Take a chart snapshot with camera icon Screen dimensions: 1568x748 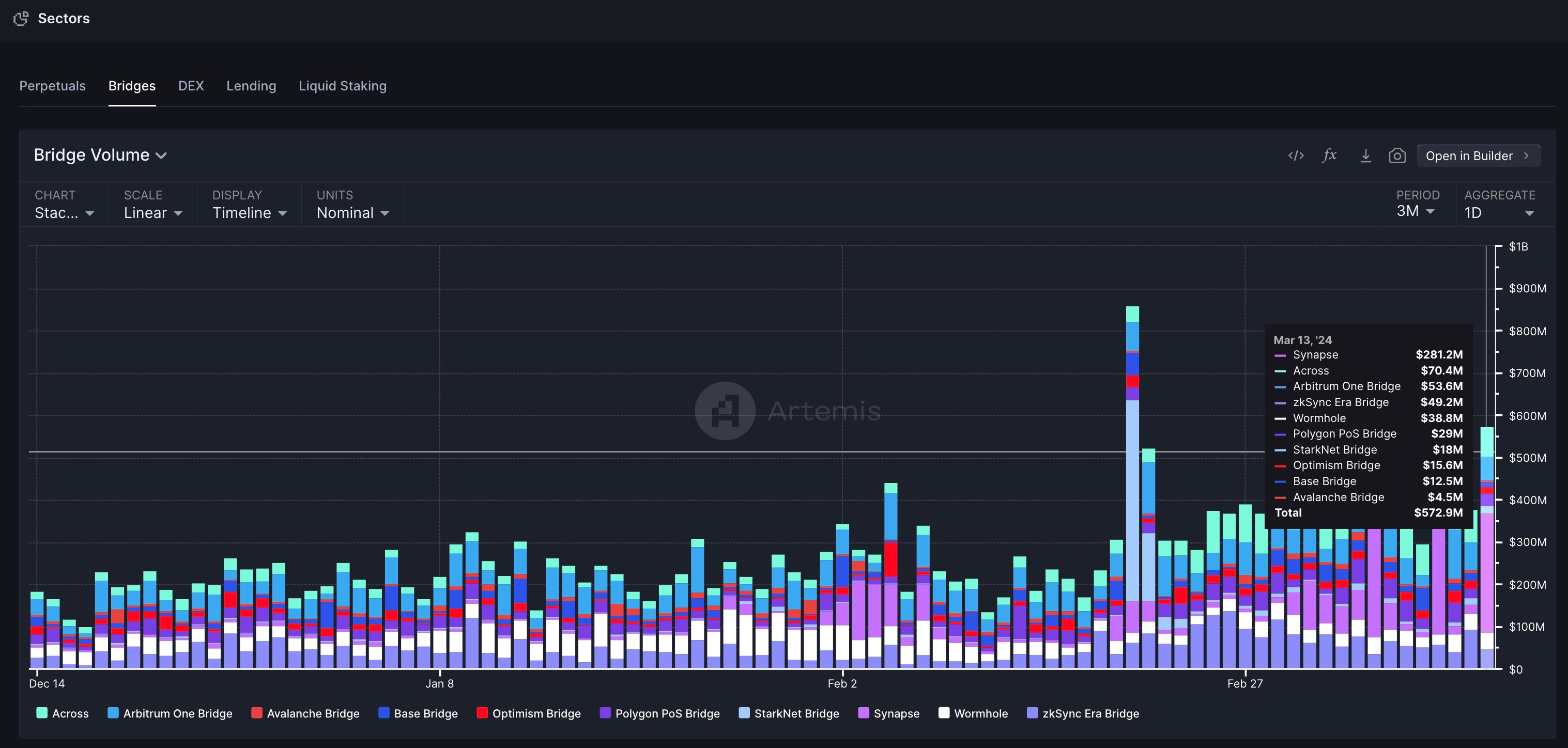[x=1397, y=156]
